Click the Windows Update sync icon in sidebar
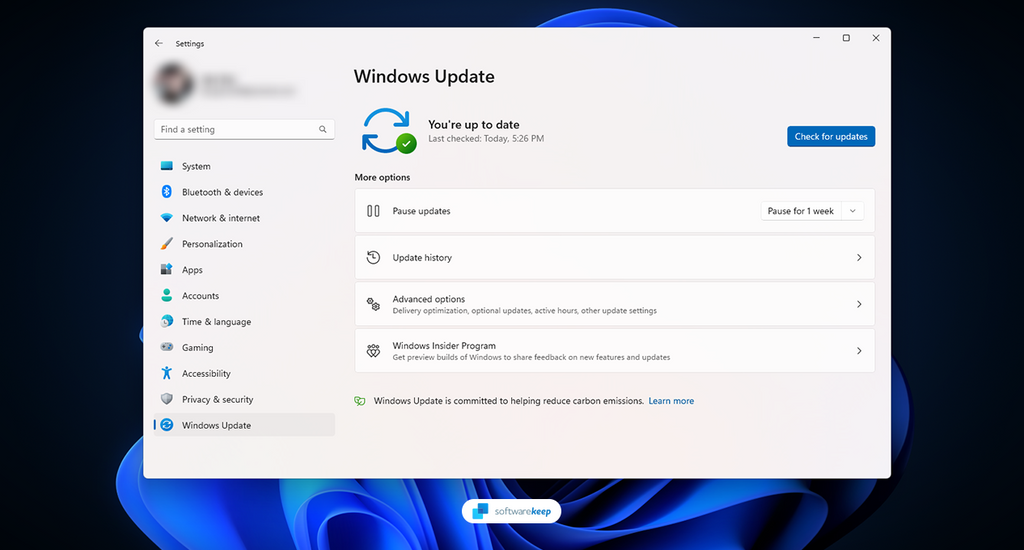This screenshot has height=550, width=1024. pos(167,425)
